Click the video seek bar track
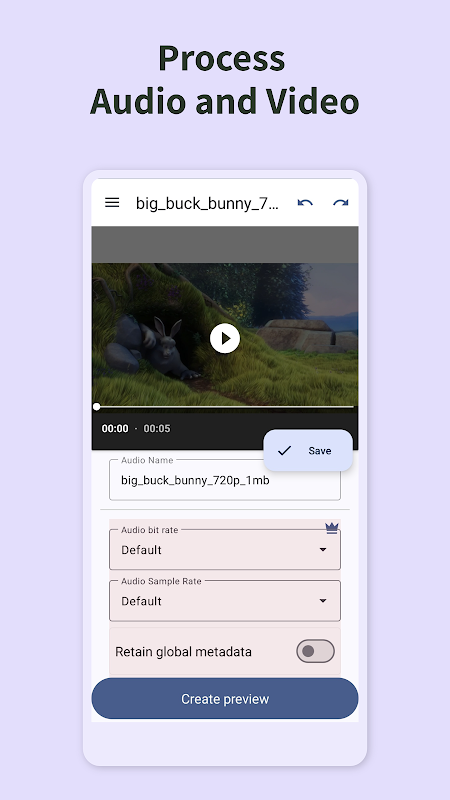 224,407
